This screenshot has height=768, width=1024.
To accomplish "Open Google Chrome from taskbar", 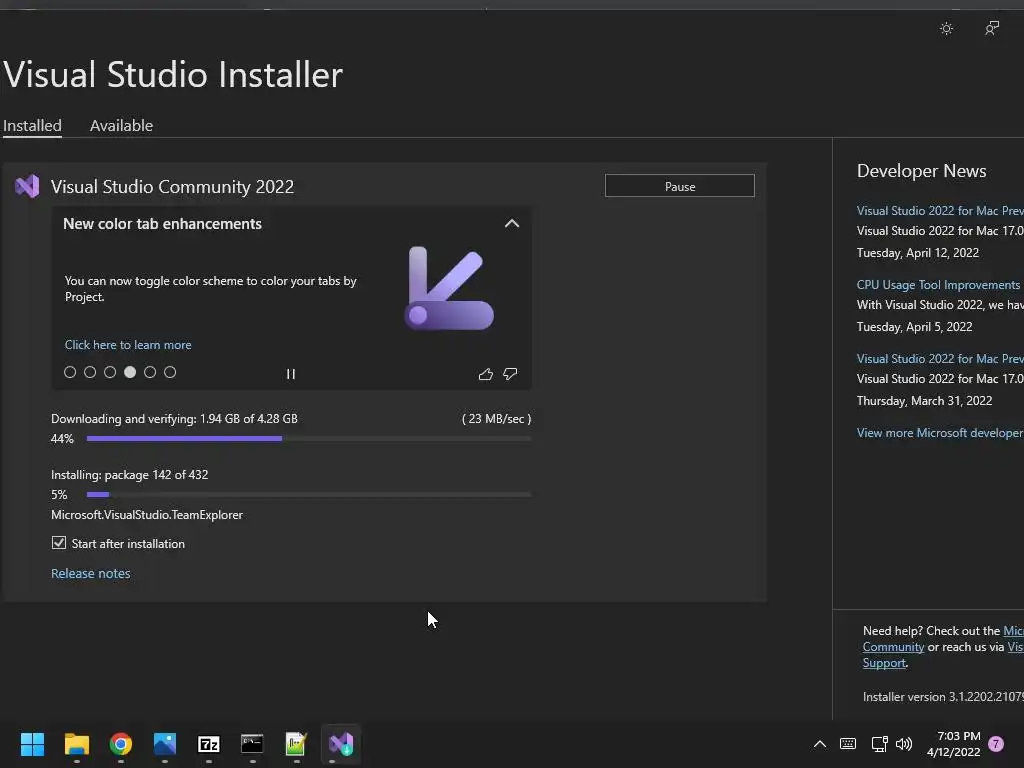I will click(121, 744).
